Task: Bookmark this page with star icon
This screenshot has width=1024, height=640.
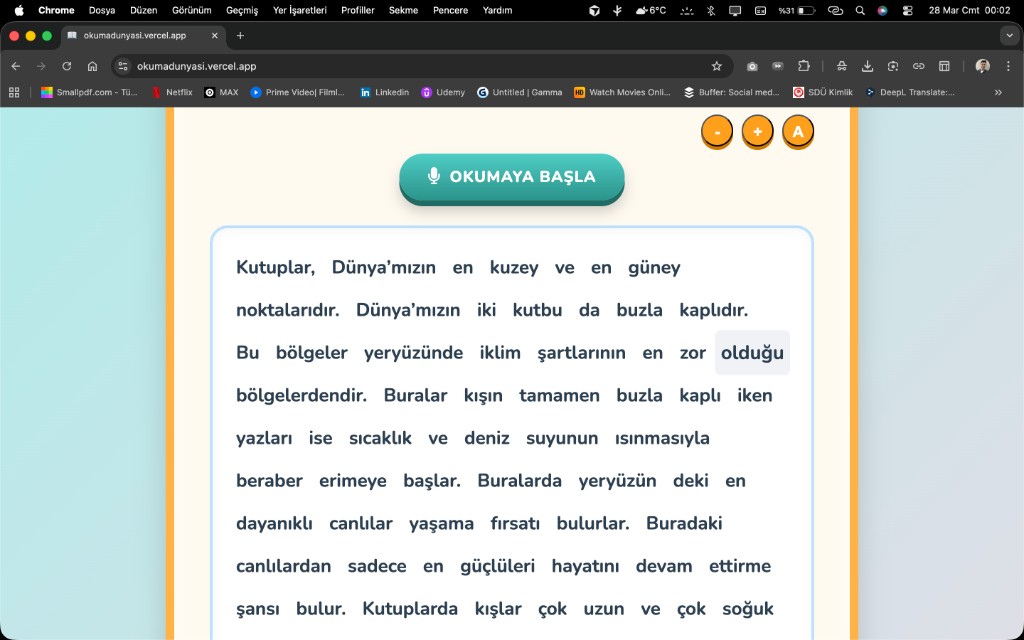Action: pos(716,66)
